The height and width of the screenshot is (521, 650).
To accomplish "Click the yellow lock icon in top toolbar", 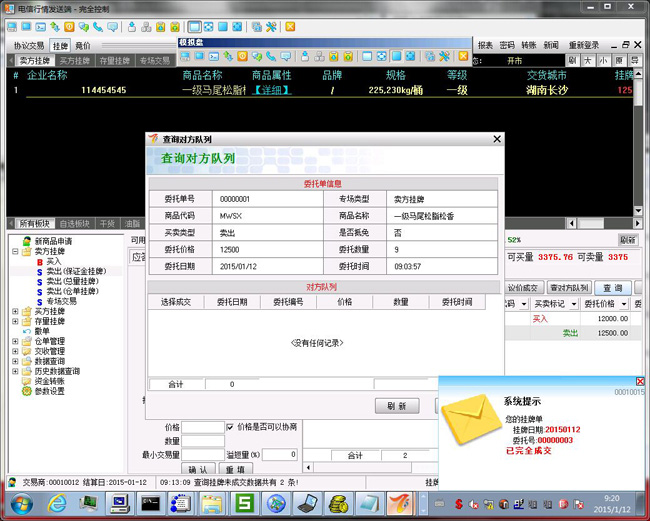I will click(160, 27).
